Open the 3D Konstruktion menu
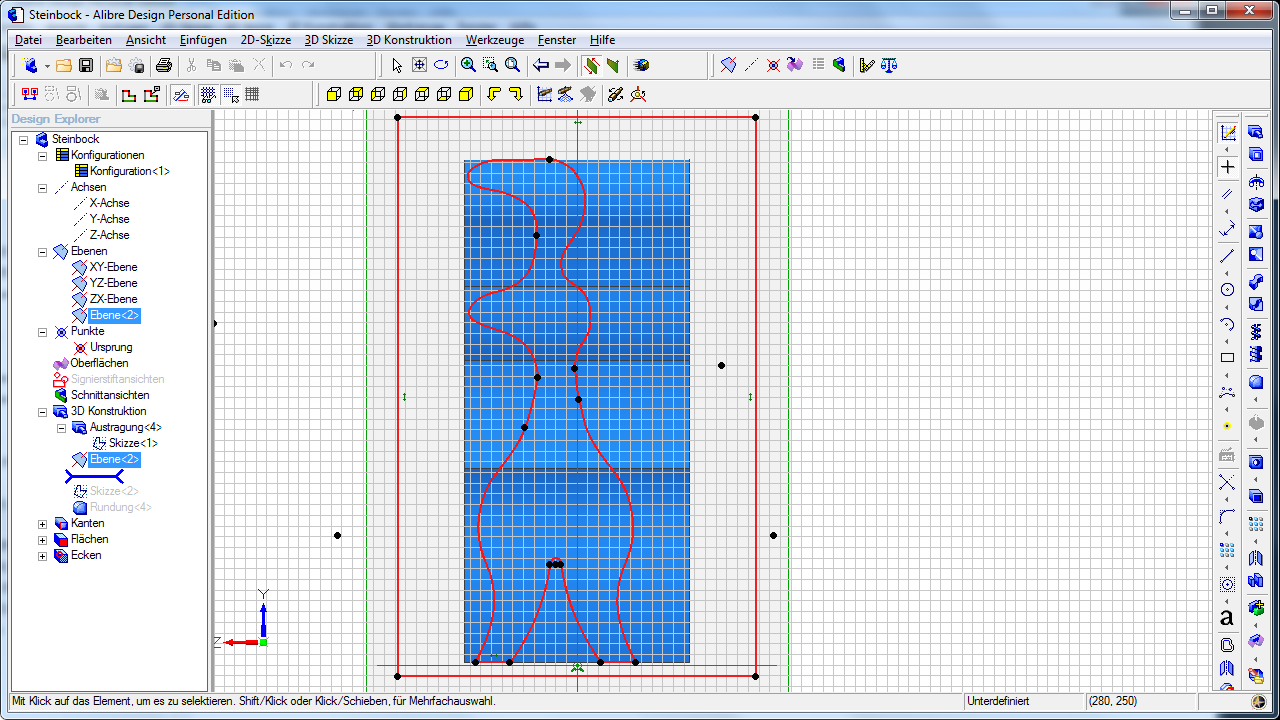1280x720 pixels. 409,40
